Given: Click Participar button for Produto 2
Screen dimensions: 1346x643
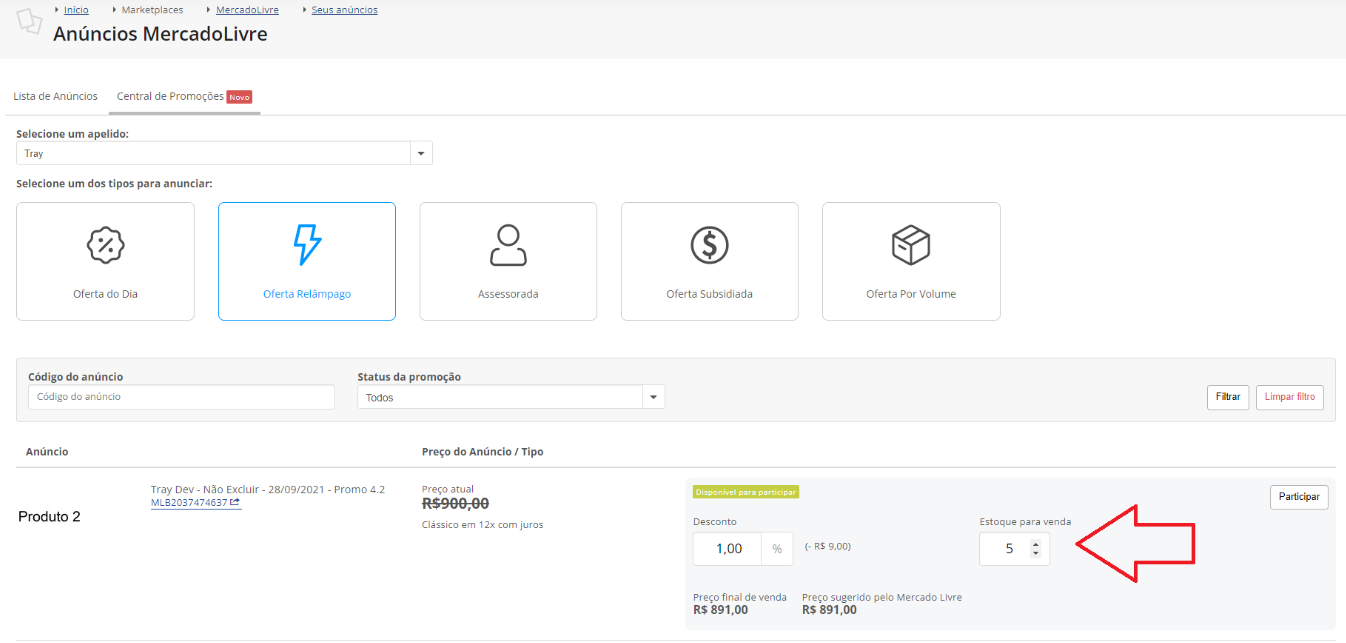Looking at the screenshot, I should coord(1299,497).
